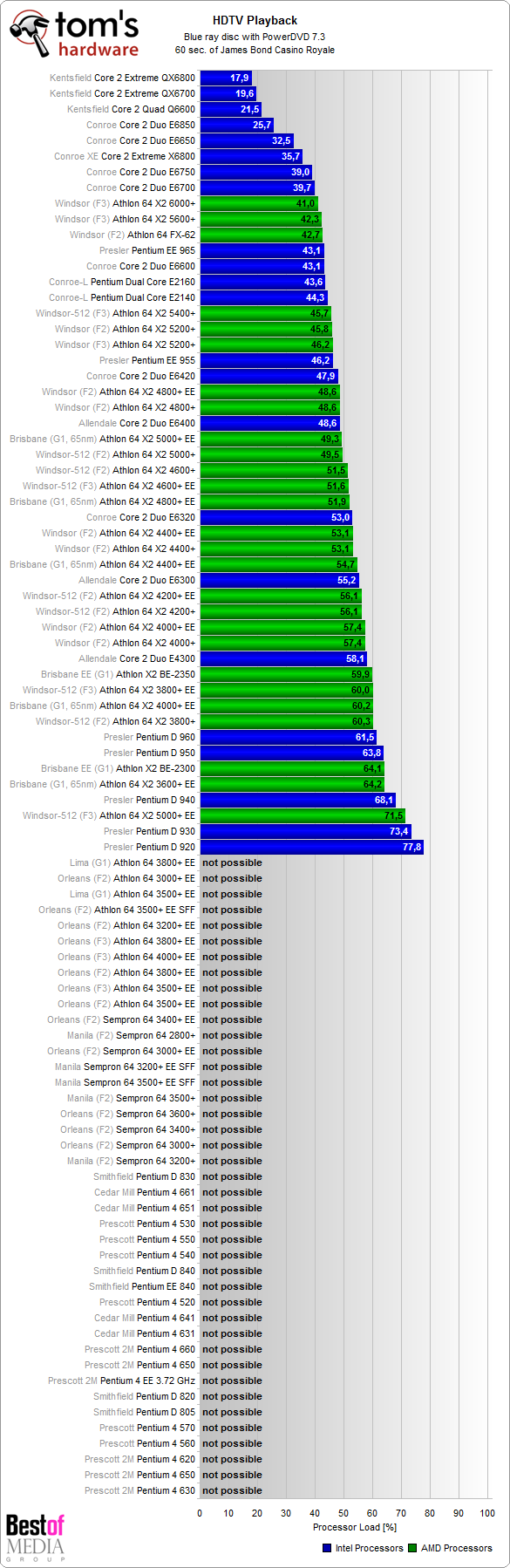This screenshot has height=1568, width=510.
Task: Click the Pentium D 930 bar showing 73,4
Action: click(x=306, y=831)
